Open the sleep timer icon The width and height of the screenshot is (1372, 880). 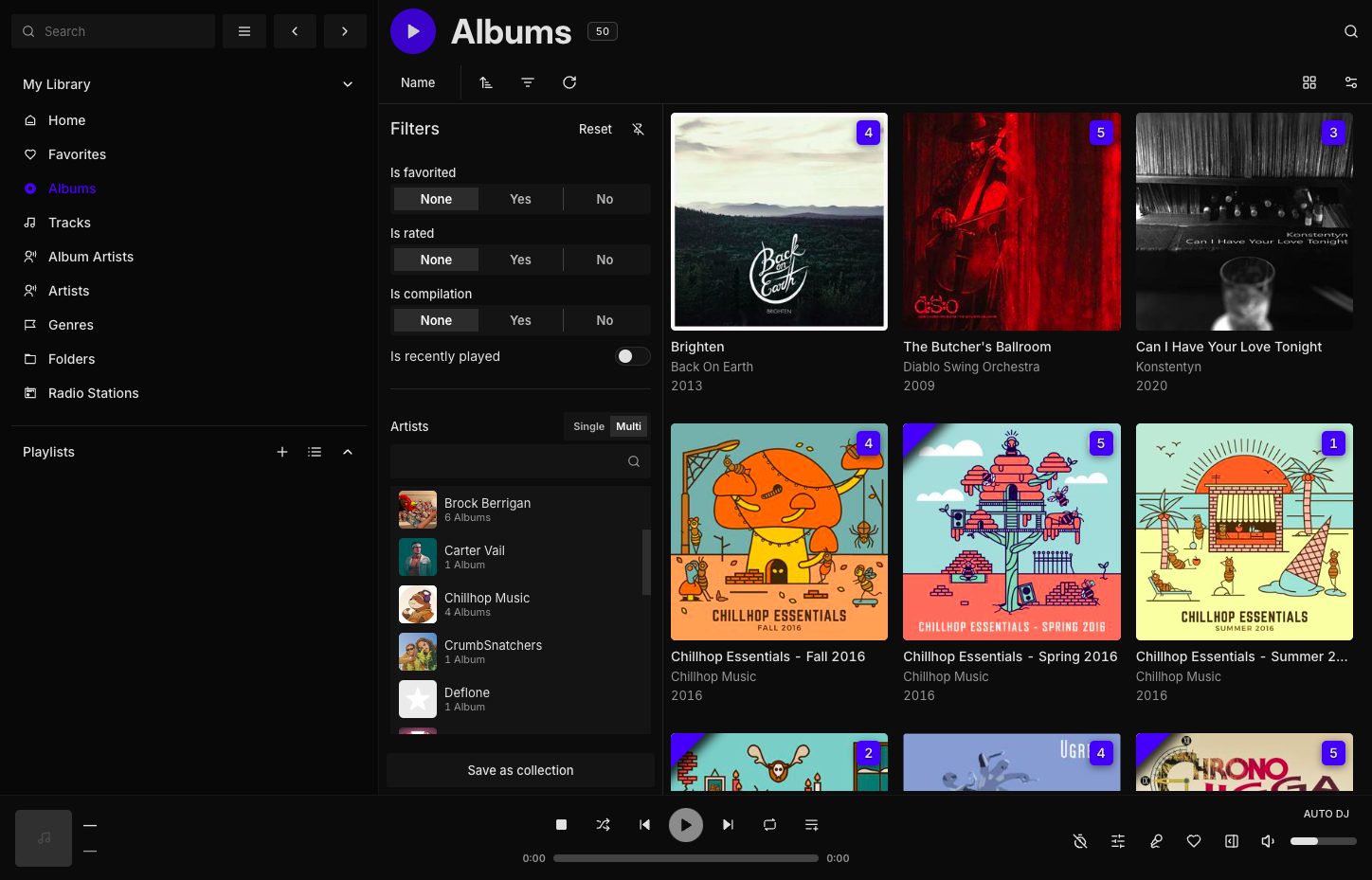(x=1080, y=841)
